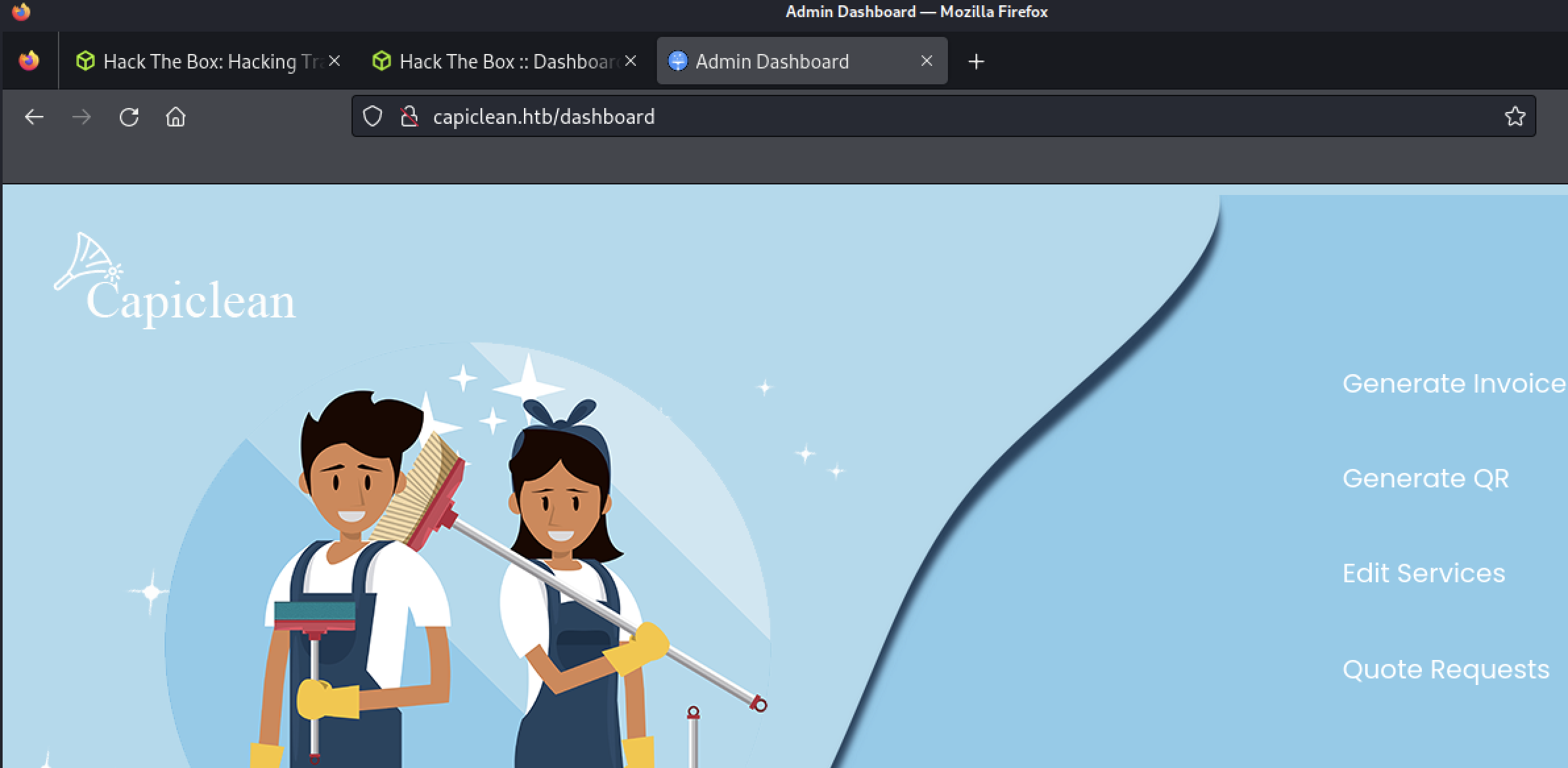Open the Generate QR link
The image size is (1568, 768).
[x=1425, y=478]
